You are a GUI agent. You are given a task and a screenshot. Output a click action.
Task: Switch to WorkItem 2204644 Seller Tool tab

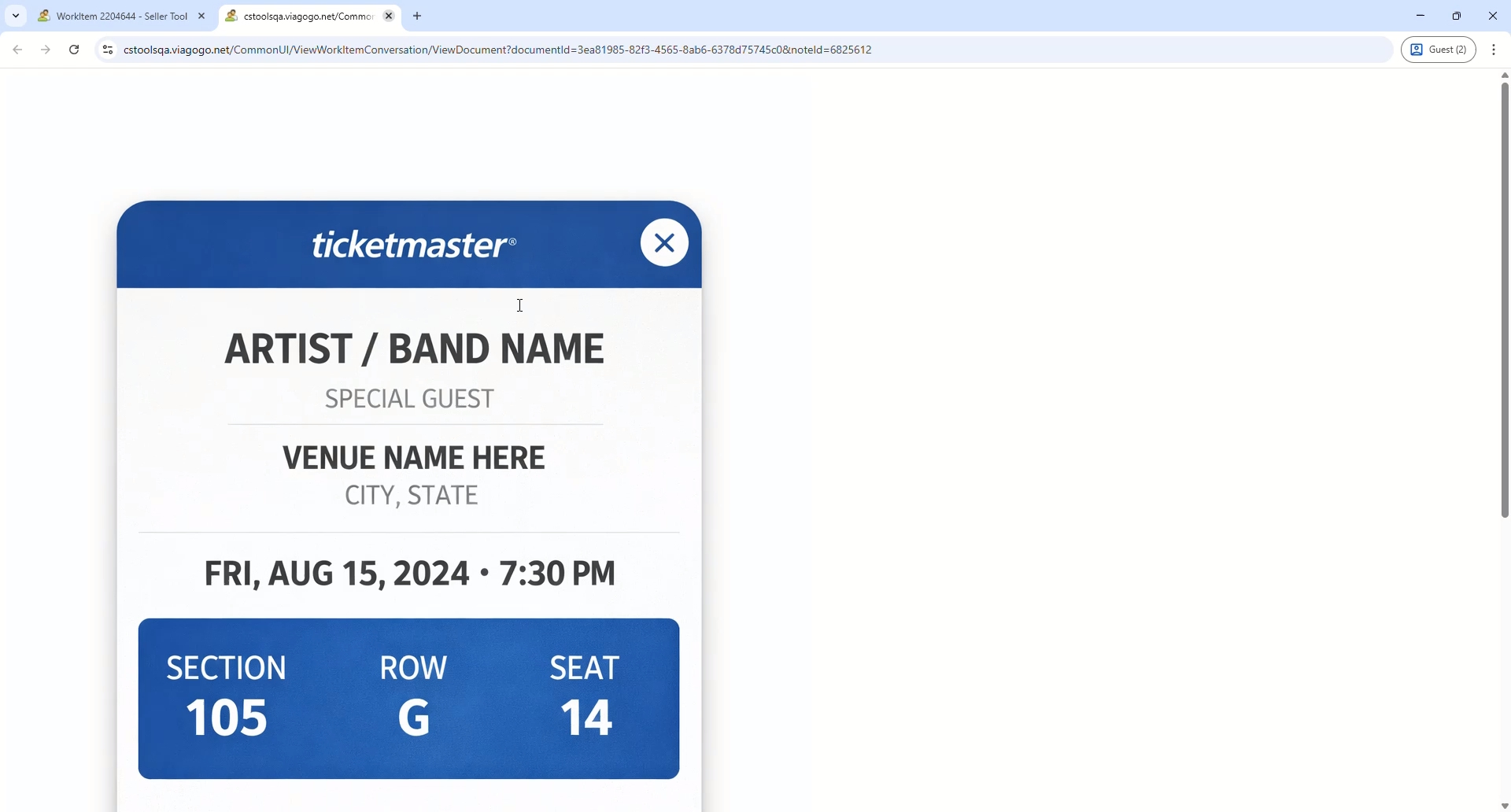tap(114, 17)
